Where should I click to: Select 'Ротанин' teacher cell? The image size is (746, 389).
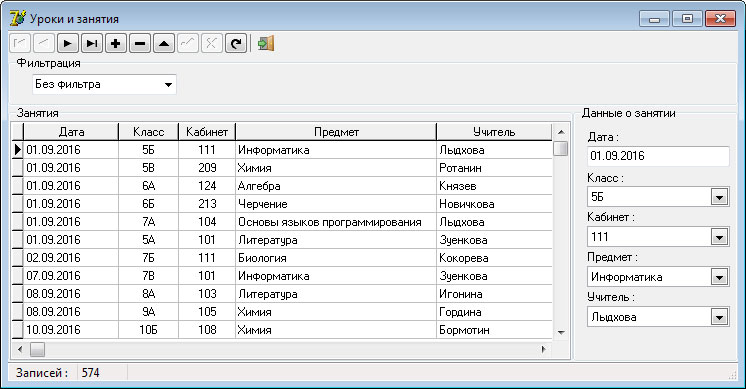[x=494, y=168]
